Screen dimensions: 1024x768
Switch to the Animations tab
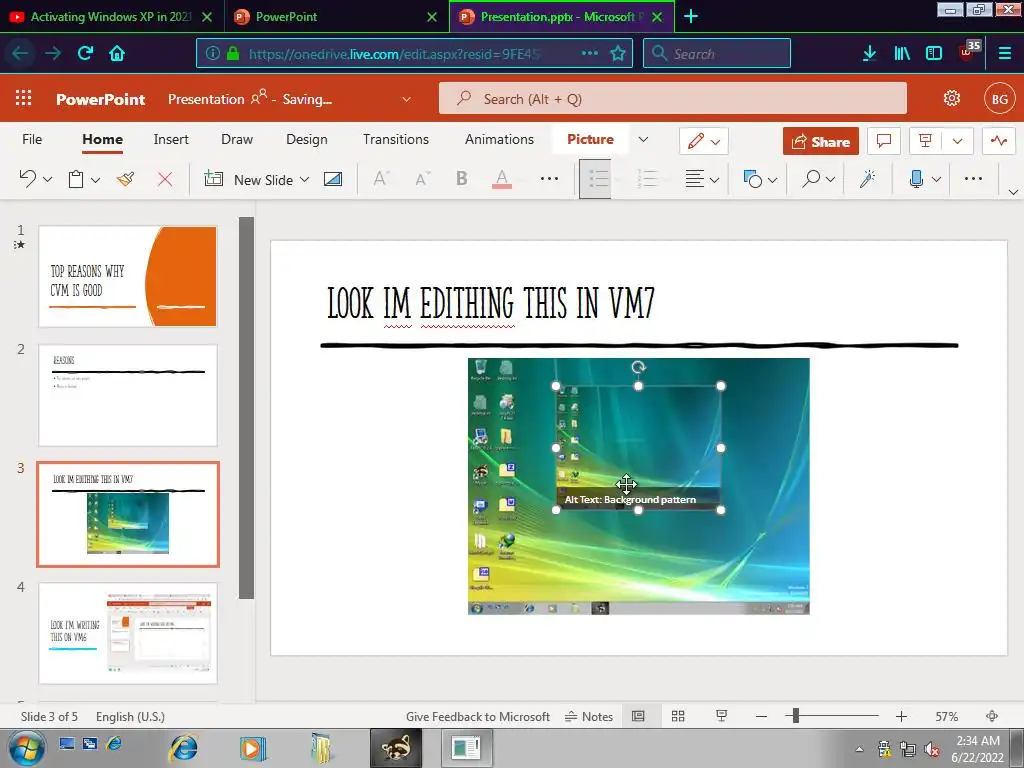tap(499, 139)
